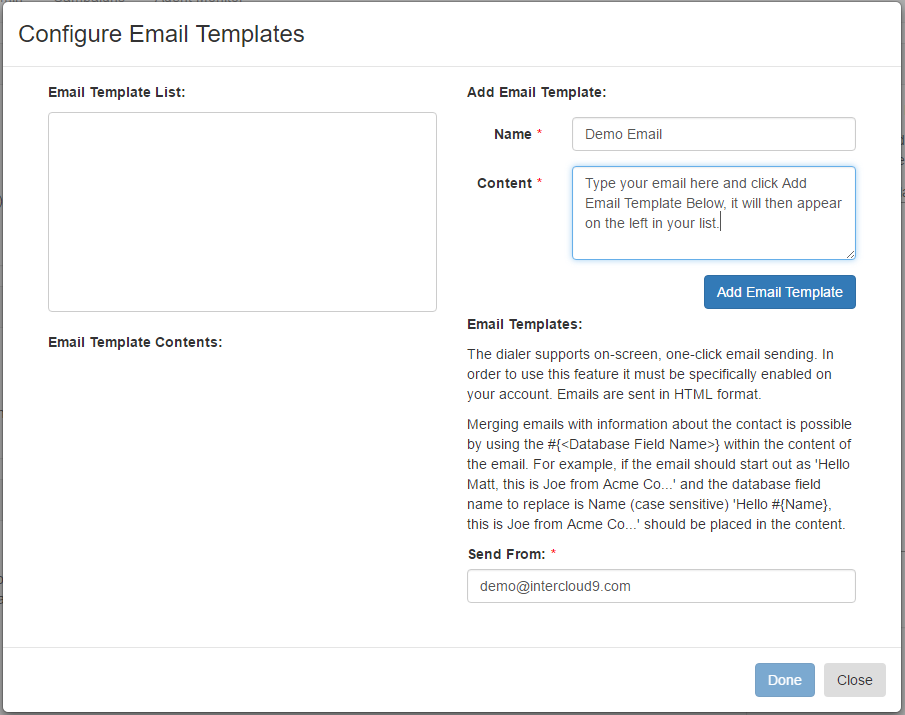The width and height of the screenshot is (905, 715).
Task: Click the Name input containing Demo Email
Action: [x=713, y=134]
